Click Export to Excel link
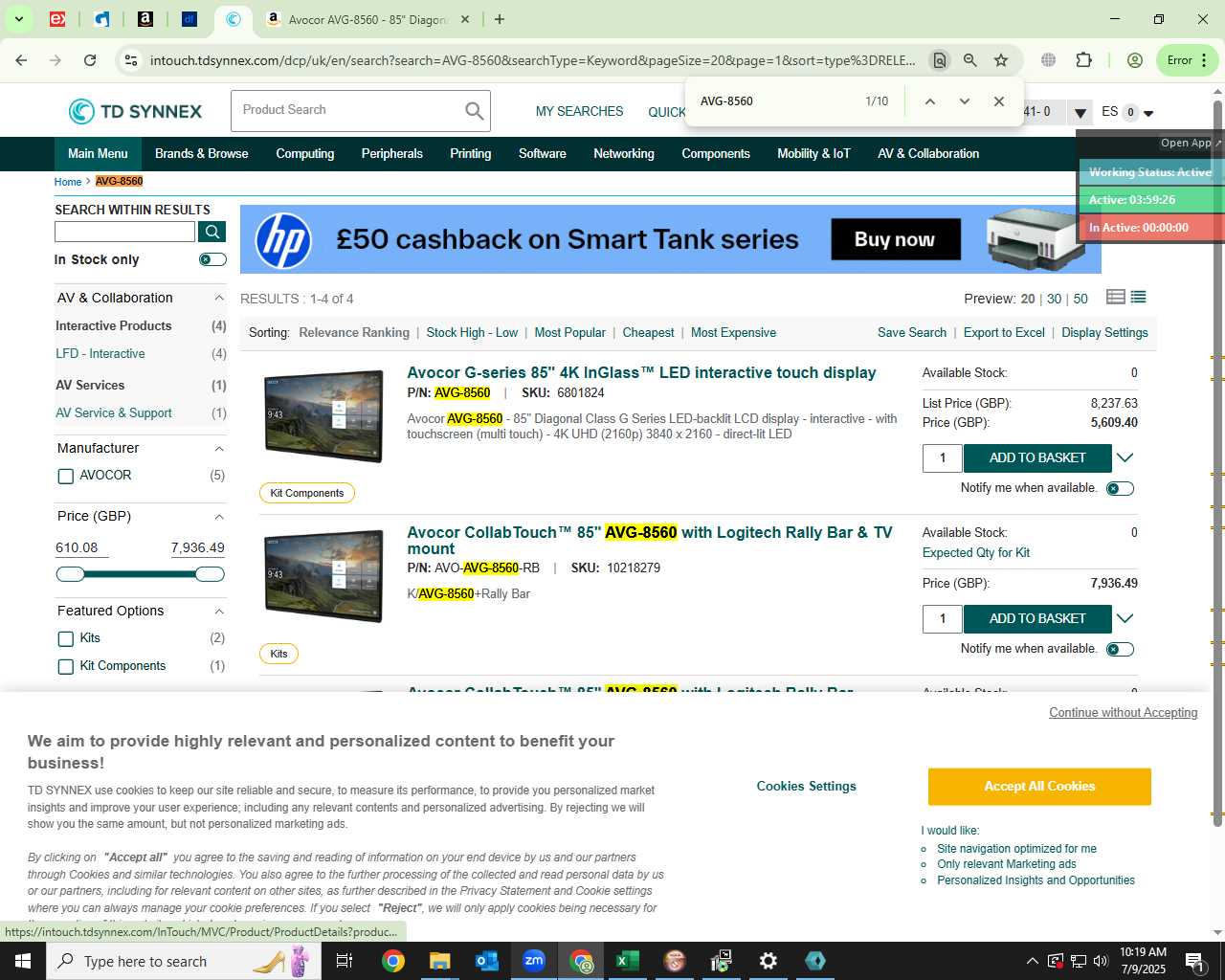The width and height of the screenshot is (1225, 980). pyautogui.click(x=1004, y=333)
